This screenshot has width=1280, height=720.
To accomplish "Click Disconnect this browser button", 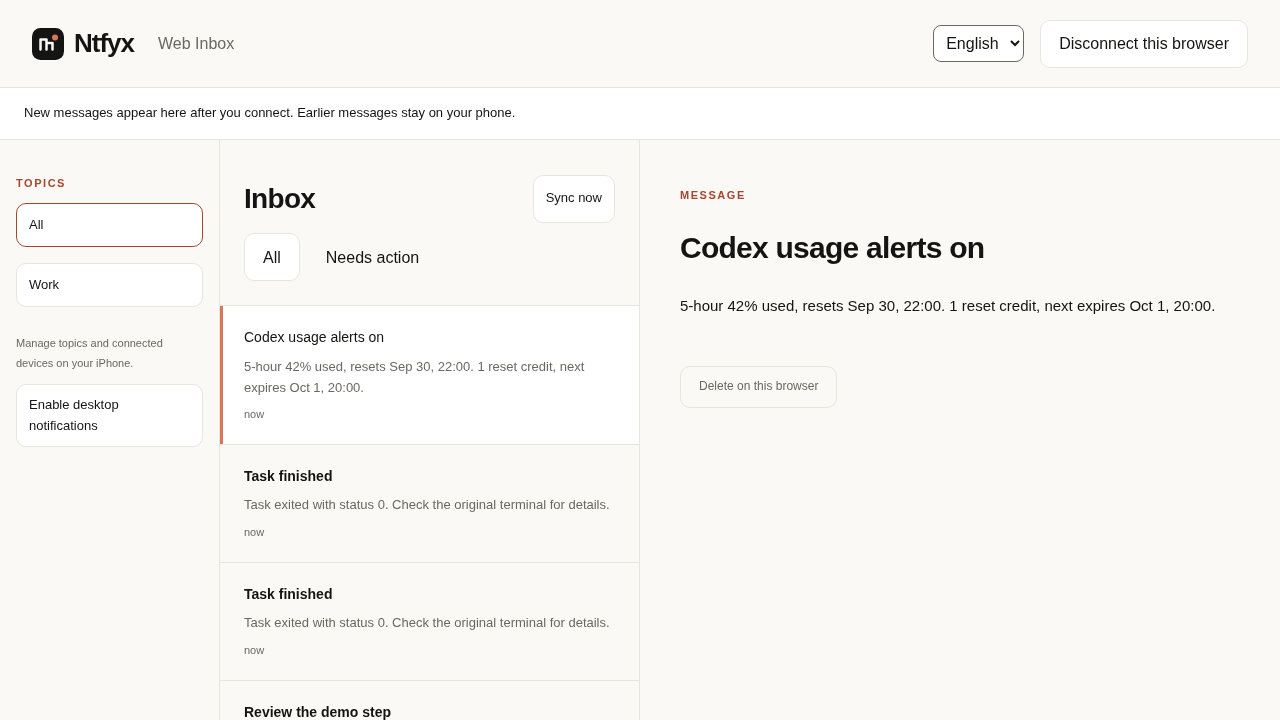I will (1144, 44).
